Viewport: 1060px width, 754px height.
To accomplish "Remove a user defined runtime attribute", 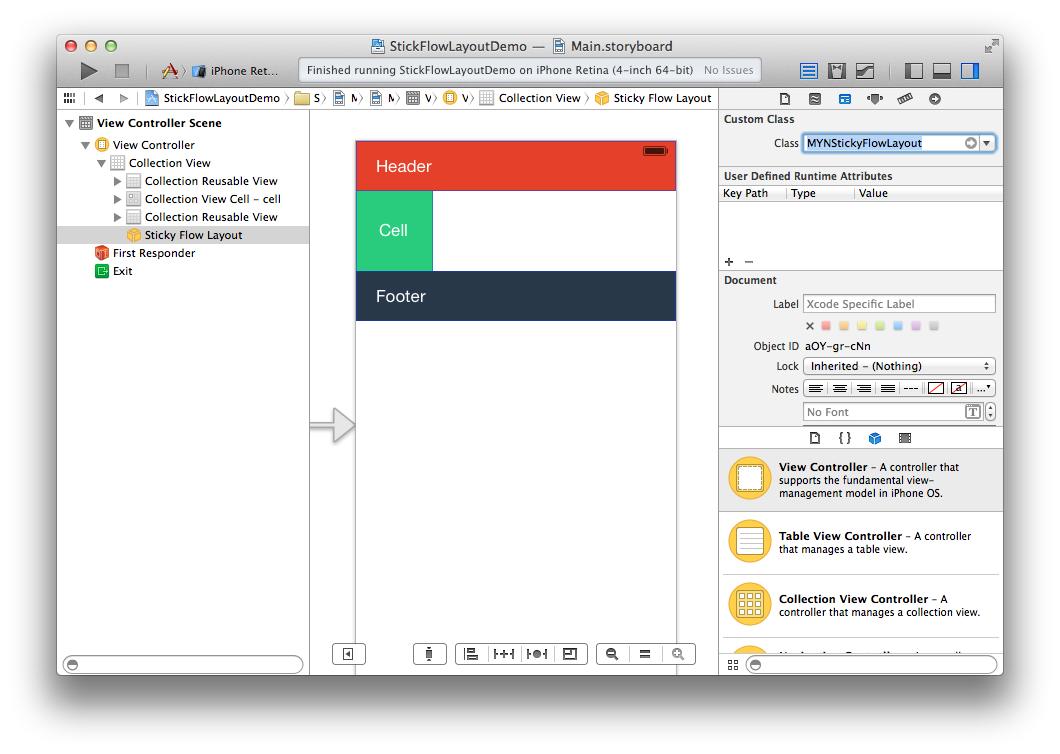I will (x=749, y=262).
